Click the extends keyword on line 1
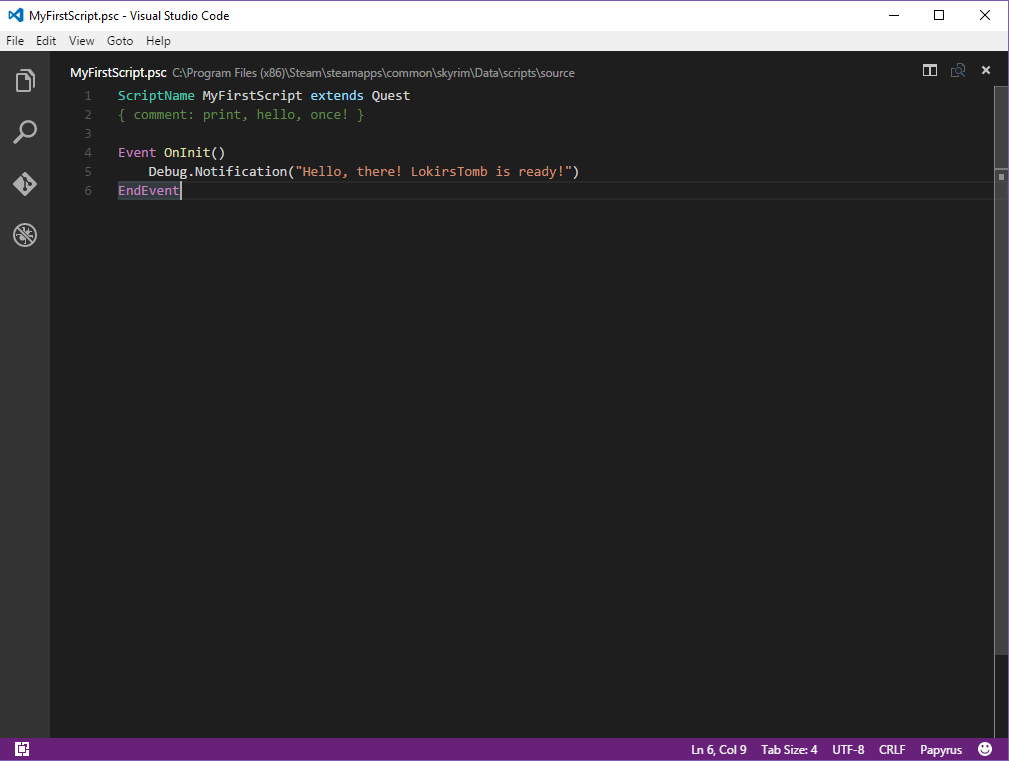This screenshot has height=761, width=1009. [x=337, y=96]
